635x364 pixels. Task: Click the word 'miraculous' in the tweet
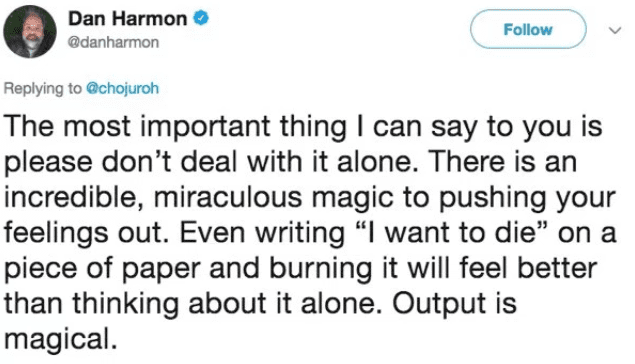(x=228, y=197)
